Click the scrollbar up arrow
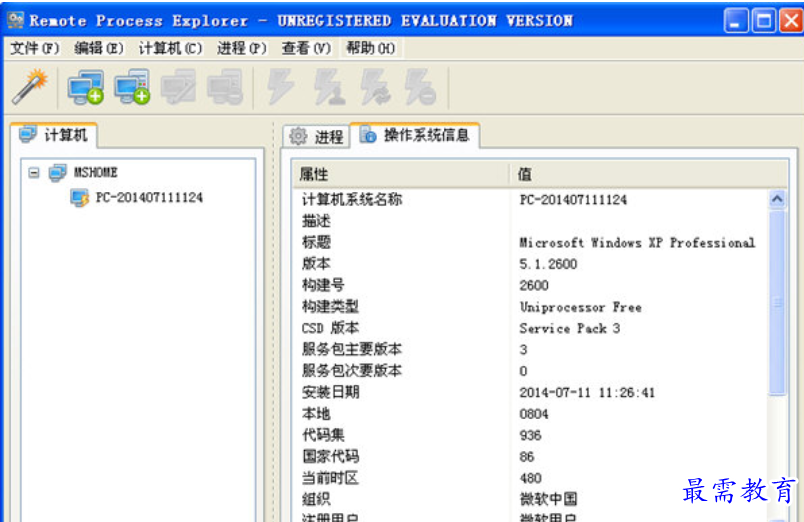Screen dimensions: 804x522 [x=777, y=199]
